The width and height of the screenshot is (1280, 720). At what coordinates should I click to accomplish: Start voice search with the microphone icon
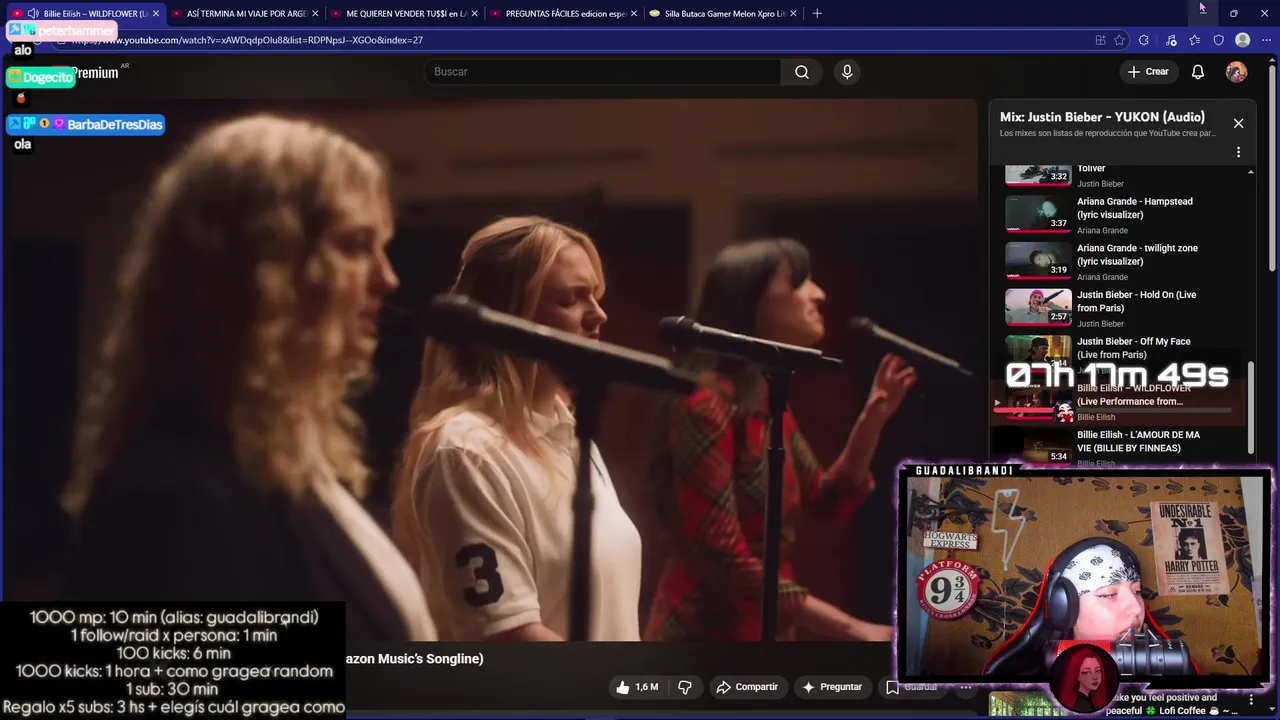click(847, 72)
